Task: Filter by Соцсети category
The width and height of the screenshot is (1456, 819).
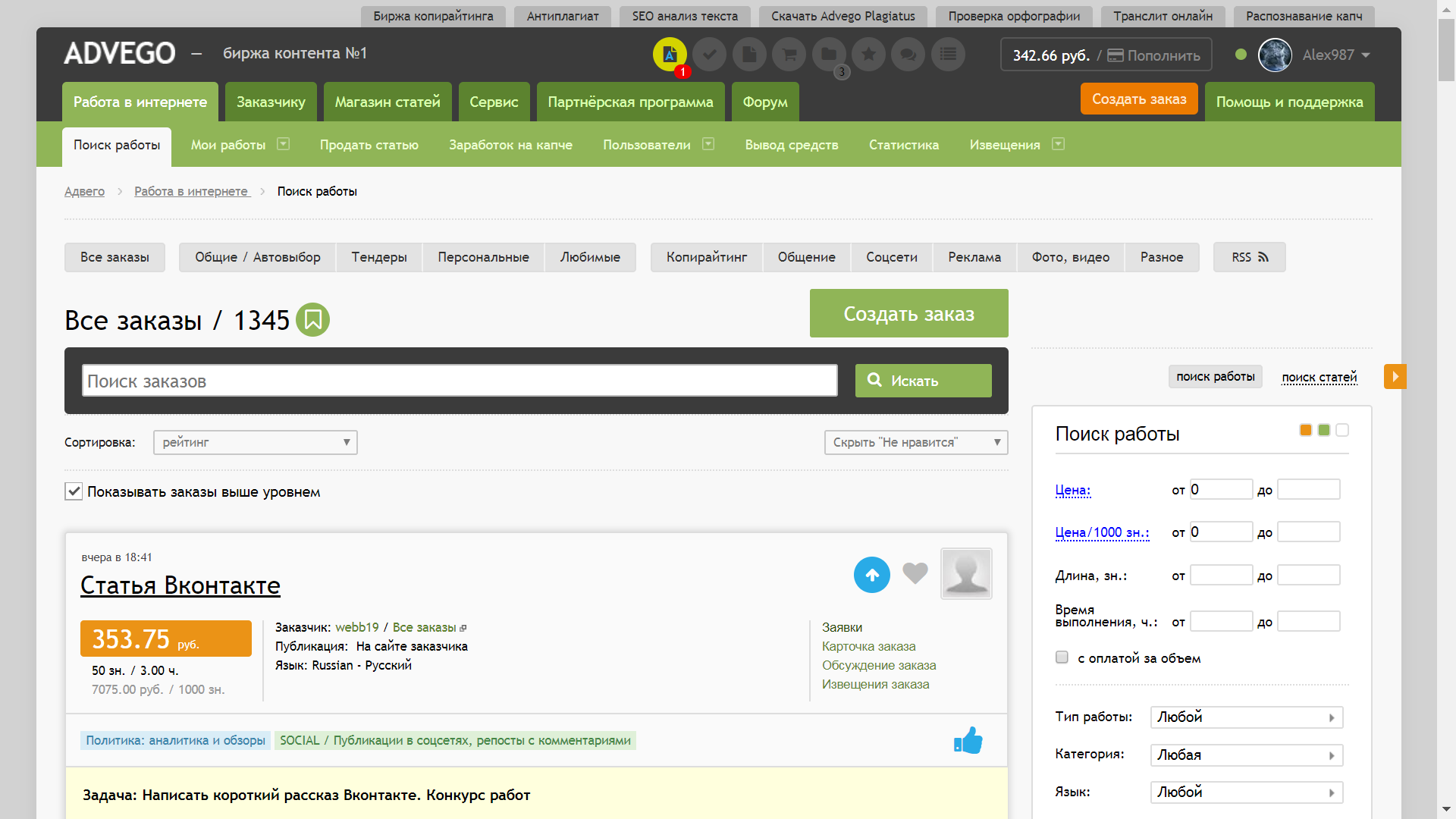Action: (892, 257)
